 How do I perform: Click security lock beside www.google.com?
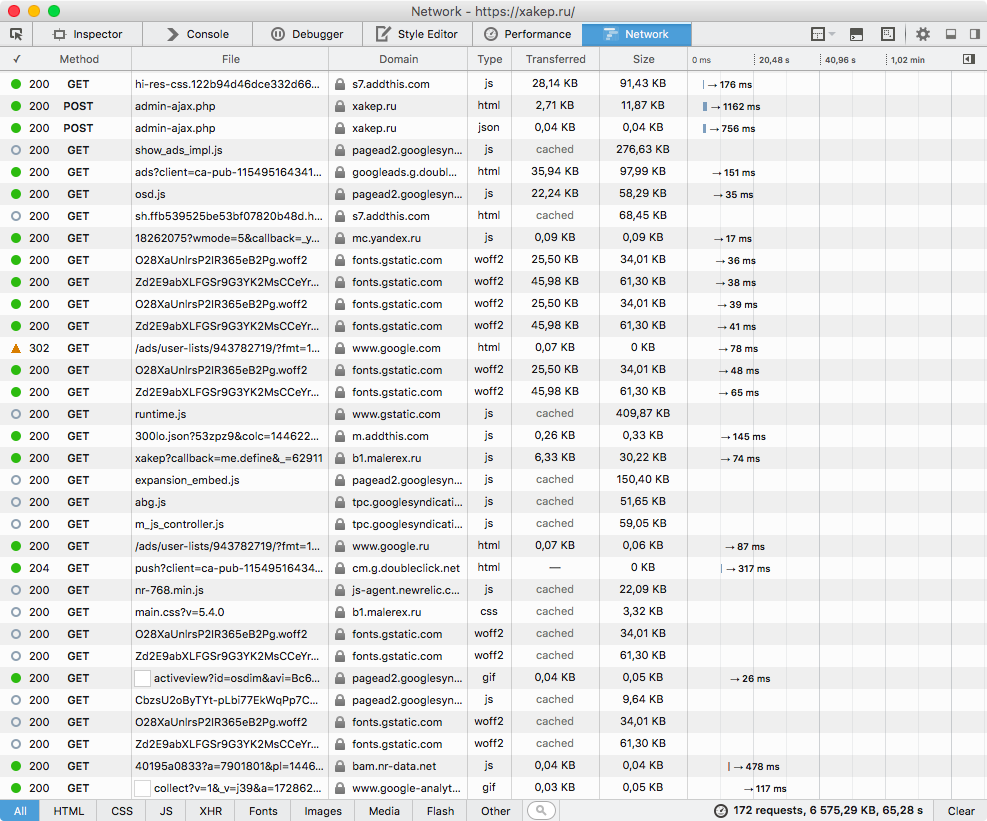tap(340, 348)
